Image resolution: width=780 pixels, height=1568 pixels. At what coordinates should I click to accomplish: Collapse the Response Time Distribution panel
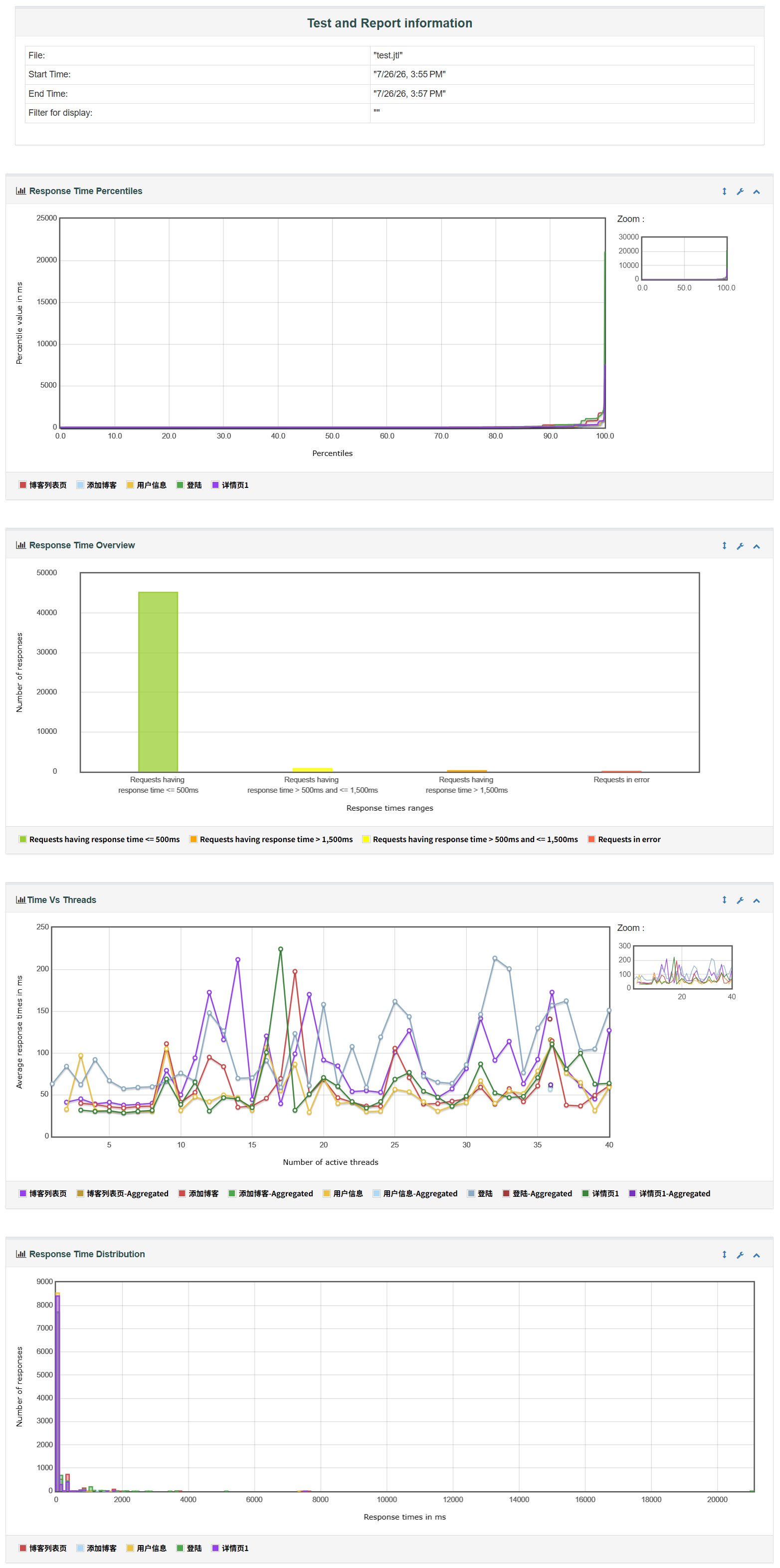tap(756, 1255)
